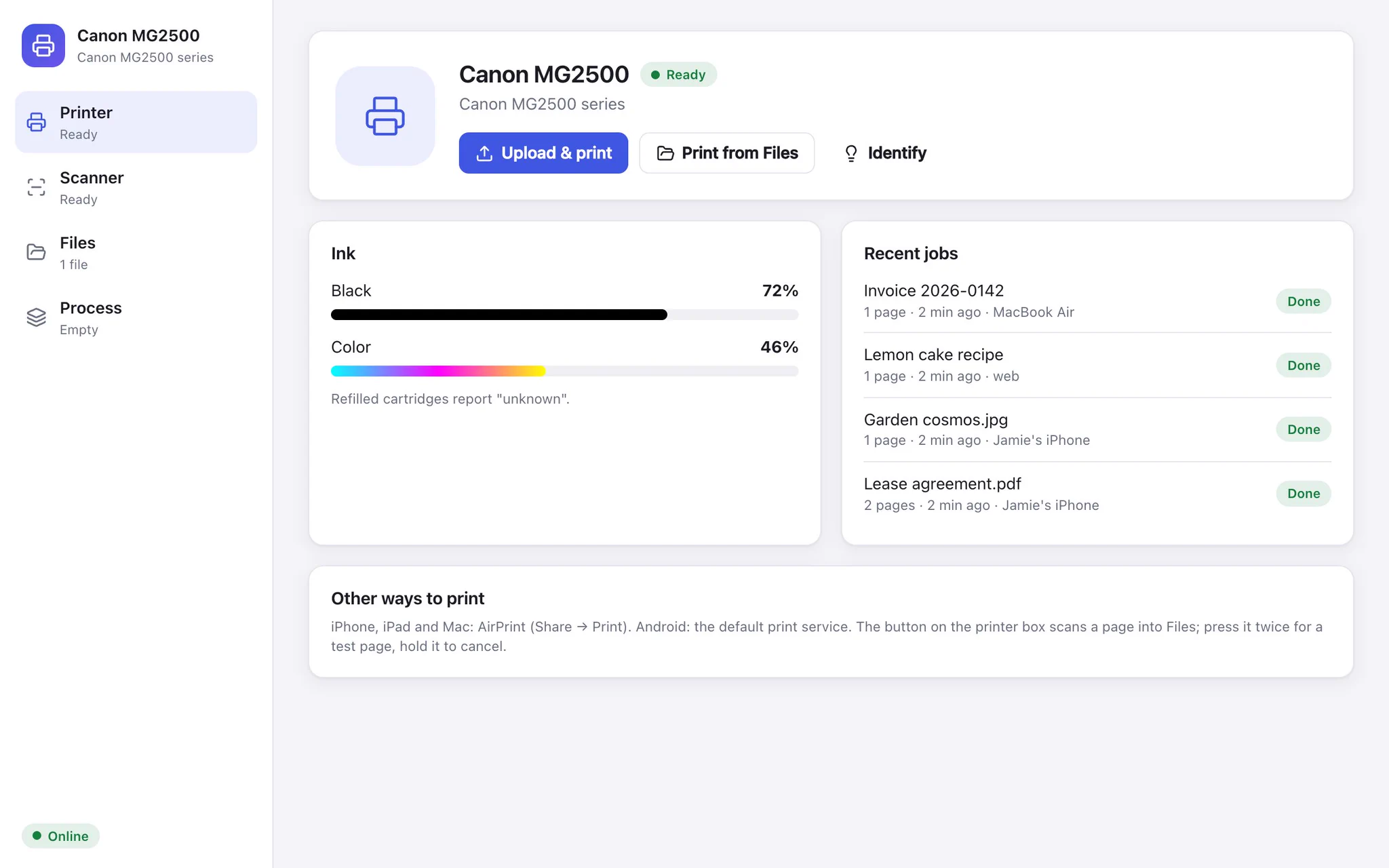
Task: Click the Done badge for Lease agreement.pdf
Action: (x=1304, y=494)
